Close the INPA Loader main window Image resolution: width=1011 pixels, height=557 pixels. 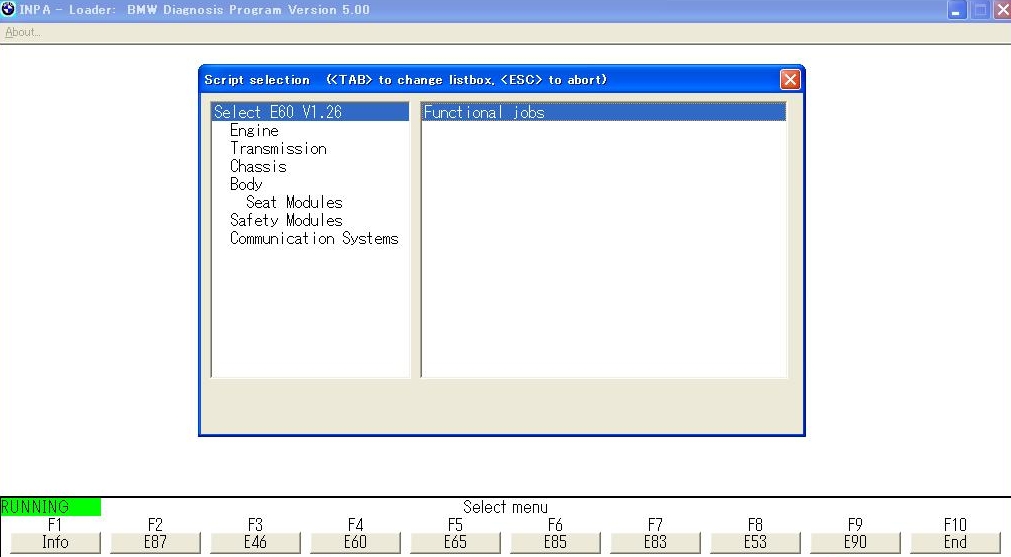tap(1002, 10)
